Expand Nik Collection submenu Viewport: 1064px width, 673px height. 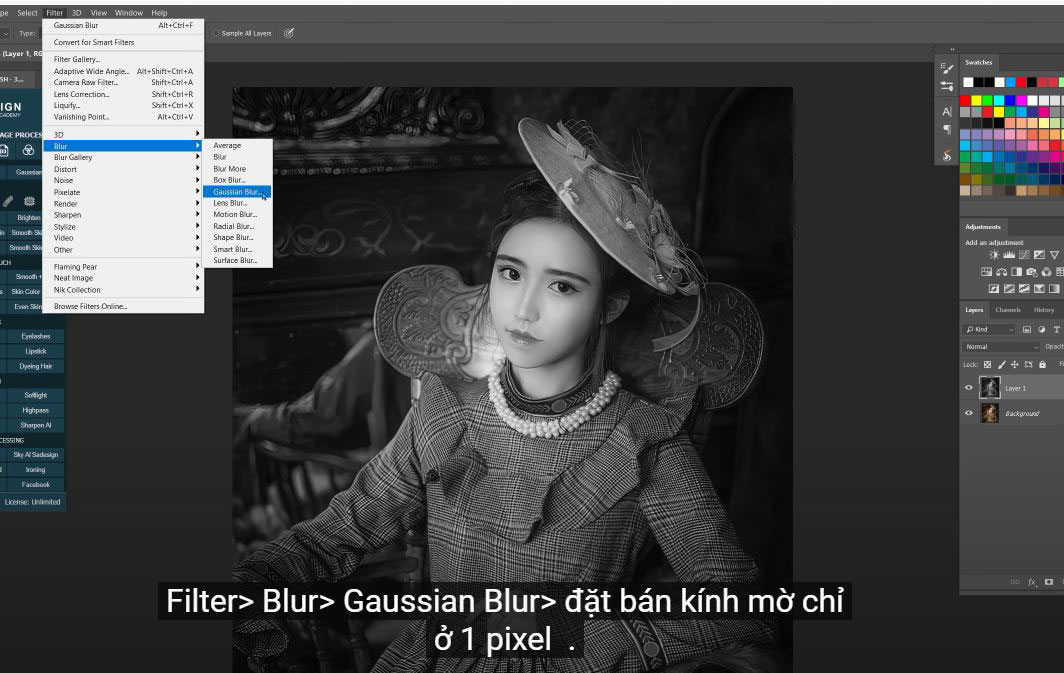123,290
